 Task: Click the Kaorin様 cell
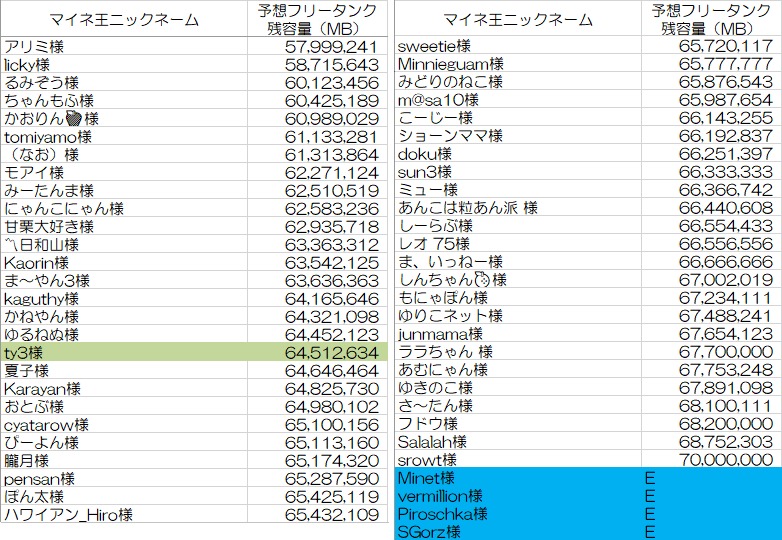coord(124,262)
